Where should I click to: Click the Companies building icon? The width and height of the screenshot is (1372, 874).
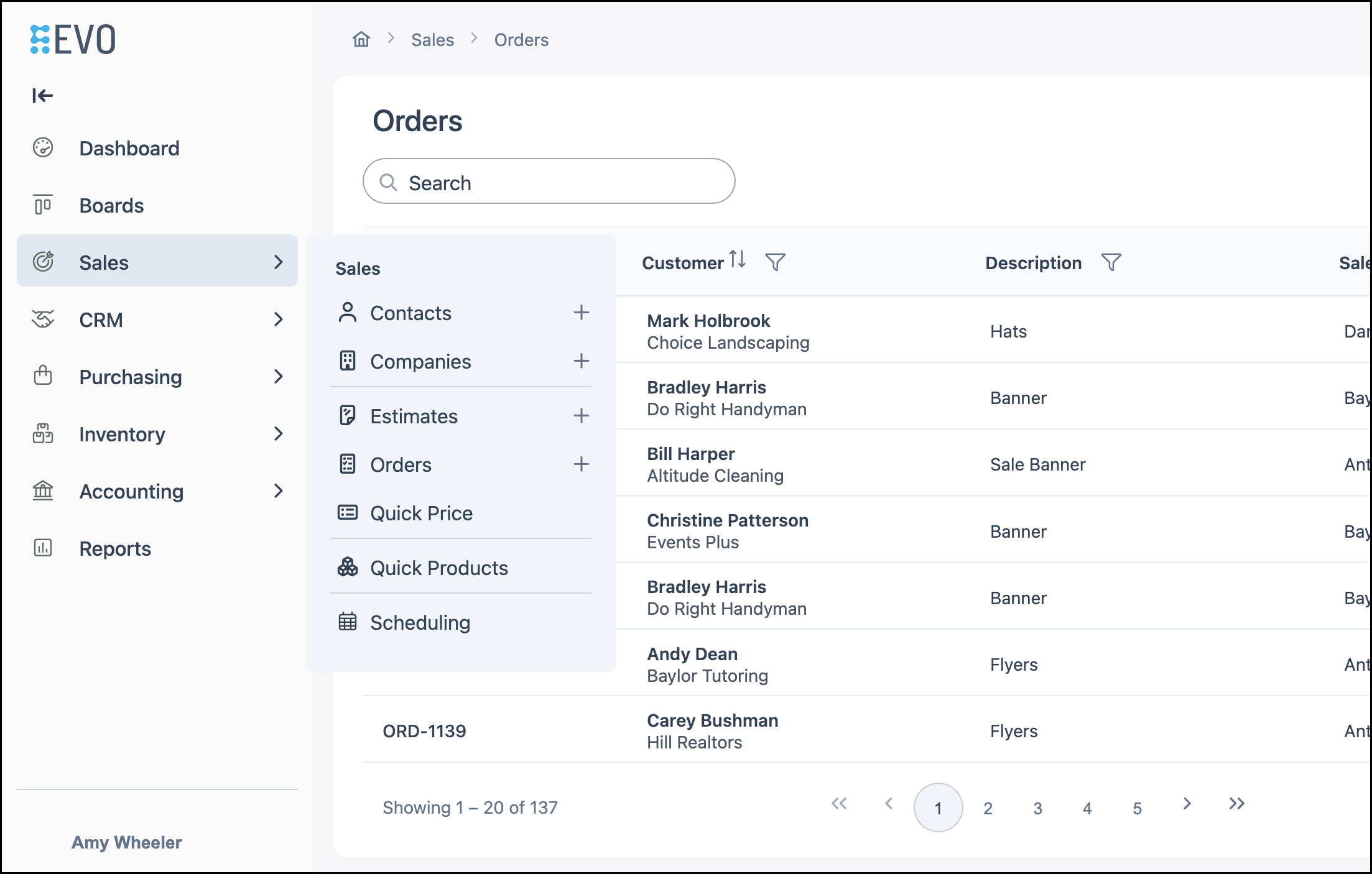pos(348,361)
